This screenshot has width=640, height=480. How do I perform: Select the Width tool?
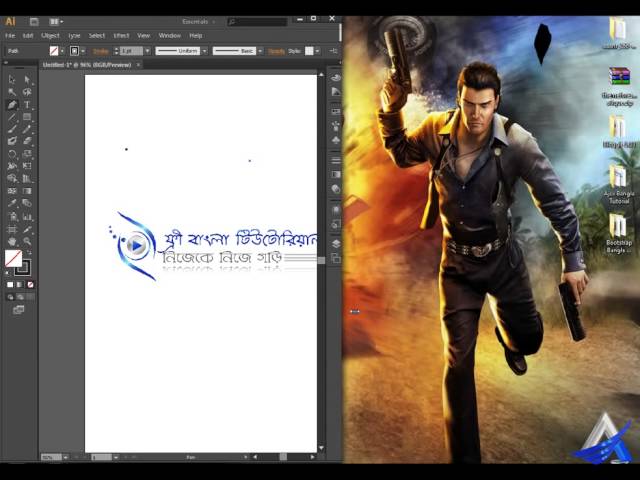(x=12, y=166)
